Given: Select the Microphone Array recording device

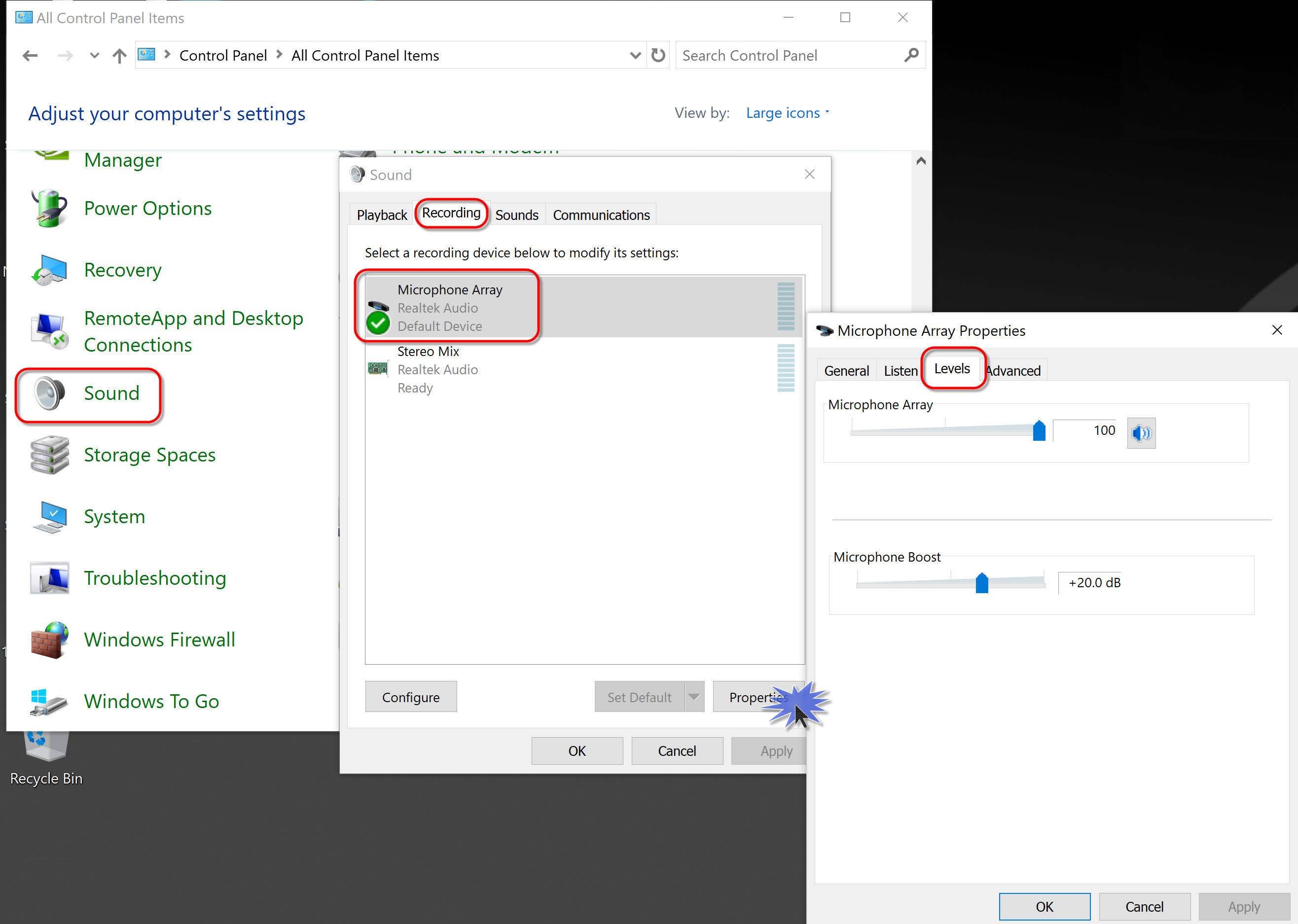Looking at the screenshot, I should pos(584,307).
